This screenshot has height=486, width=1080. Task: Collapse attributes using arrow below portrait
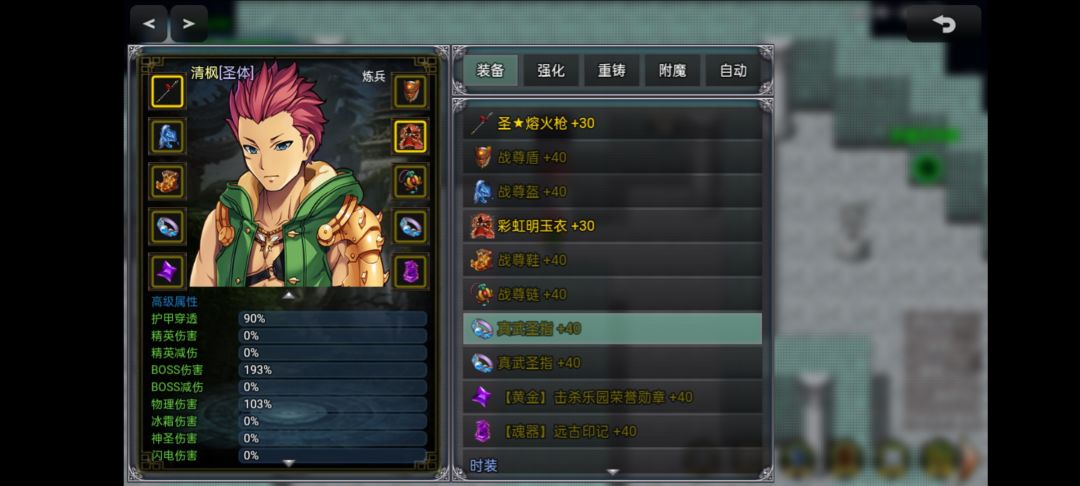(289, 295)
